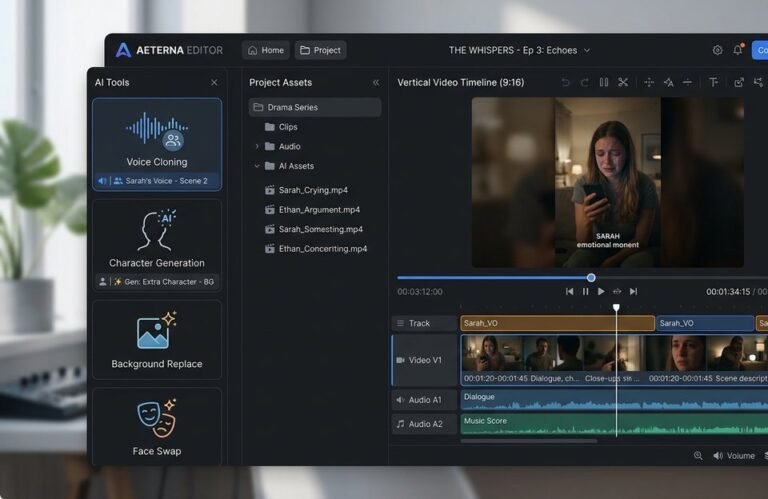The height and width of the screenshot is (499, 768).
Task: Skip to next clip
Action: 633,291
